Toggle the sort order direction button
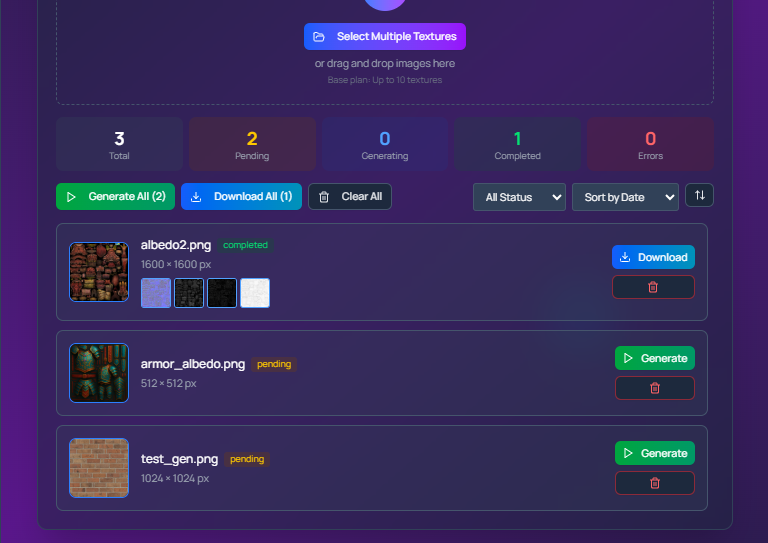The image size is (768, 543). coord(699,196)
